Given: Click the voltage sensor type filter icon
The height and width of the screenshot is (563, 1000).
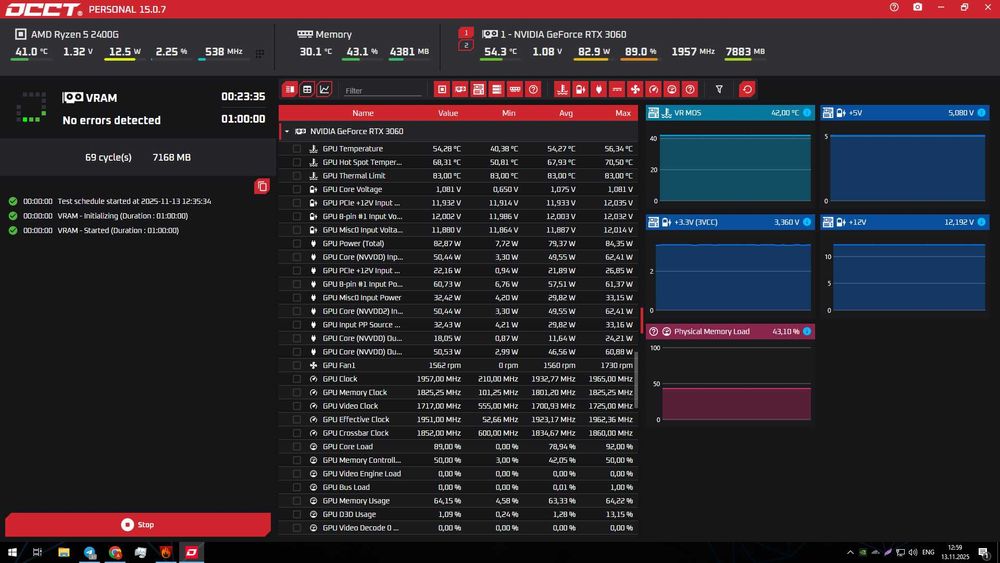Looking at the screenshot, I should (580, 89).
